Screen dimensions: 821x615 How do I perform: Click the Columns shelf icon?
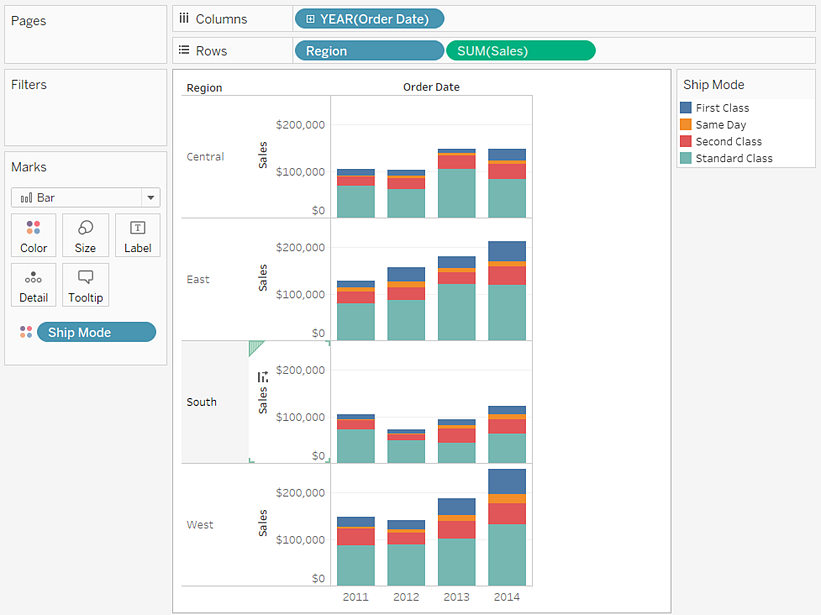pos(184,19)
